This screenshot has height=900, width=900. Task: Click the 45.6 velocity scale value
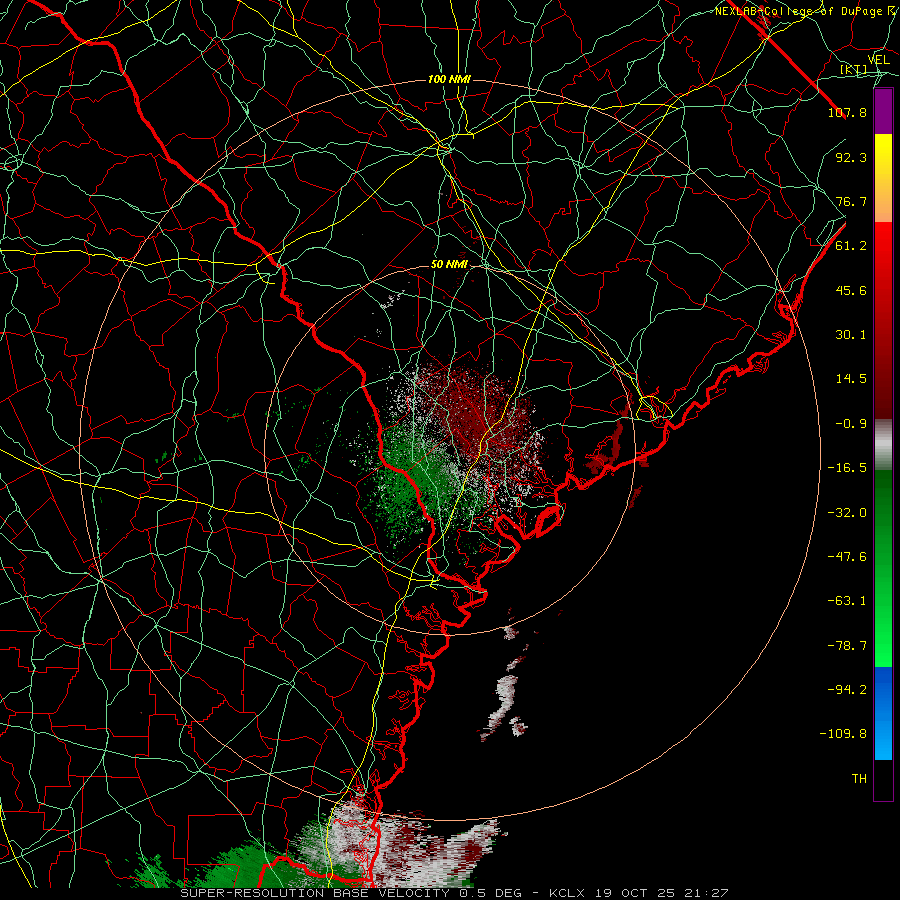point(851,290)
